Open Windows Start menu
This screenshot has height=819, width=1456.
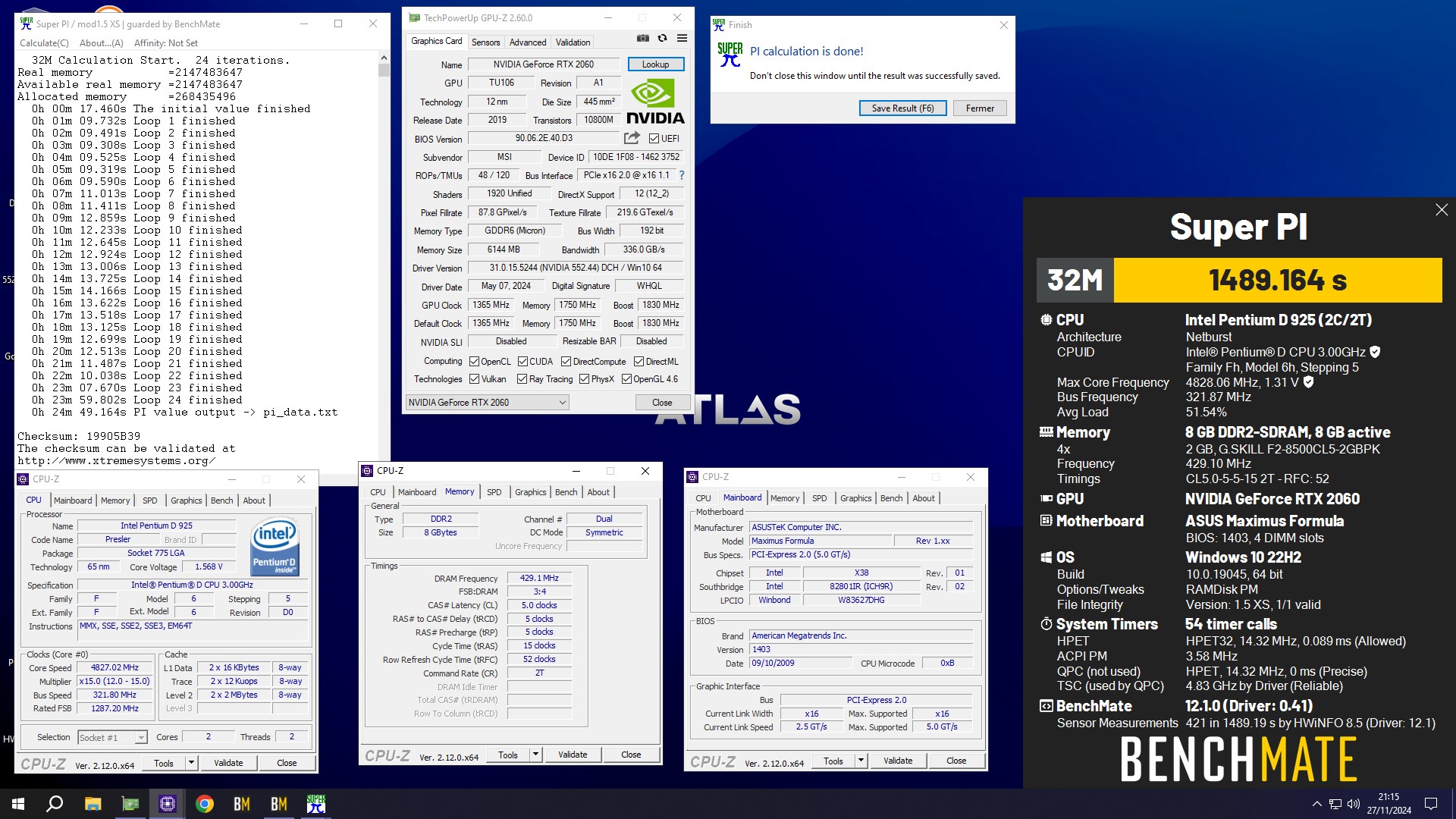pos(18,804)
